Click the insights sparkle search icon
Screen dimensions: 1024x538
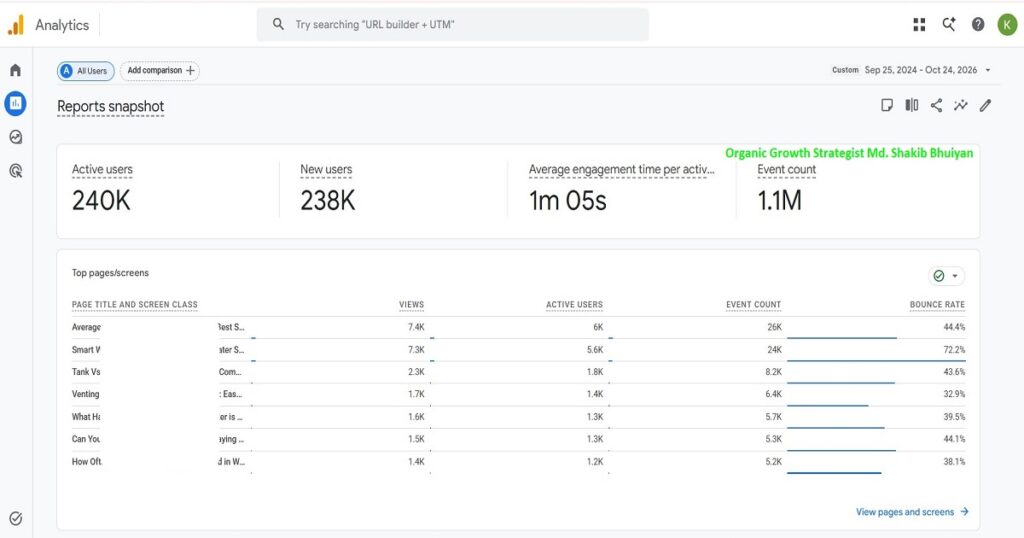click(949, 25)
